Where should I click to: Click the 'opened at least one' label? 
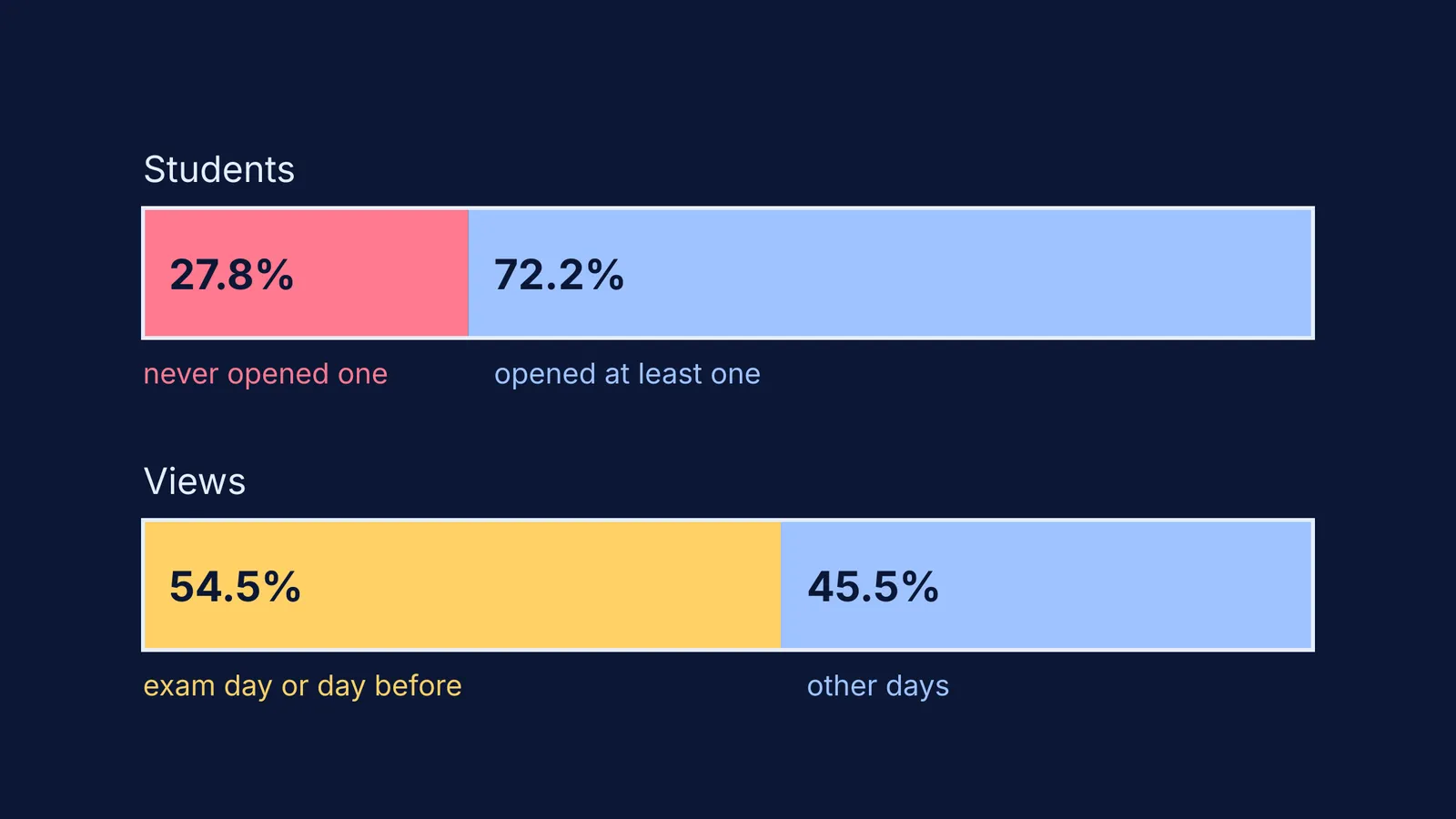627,374
